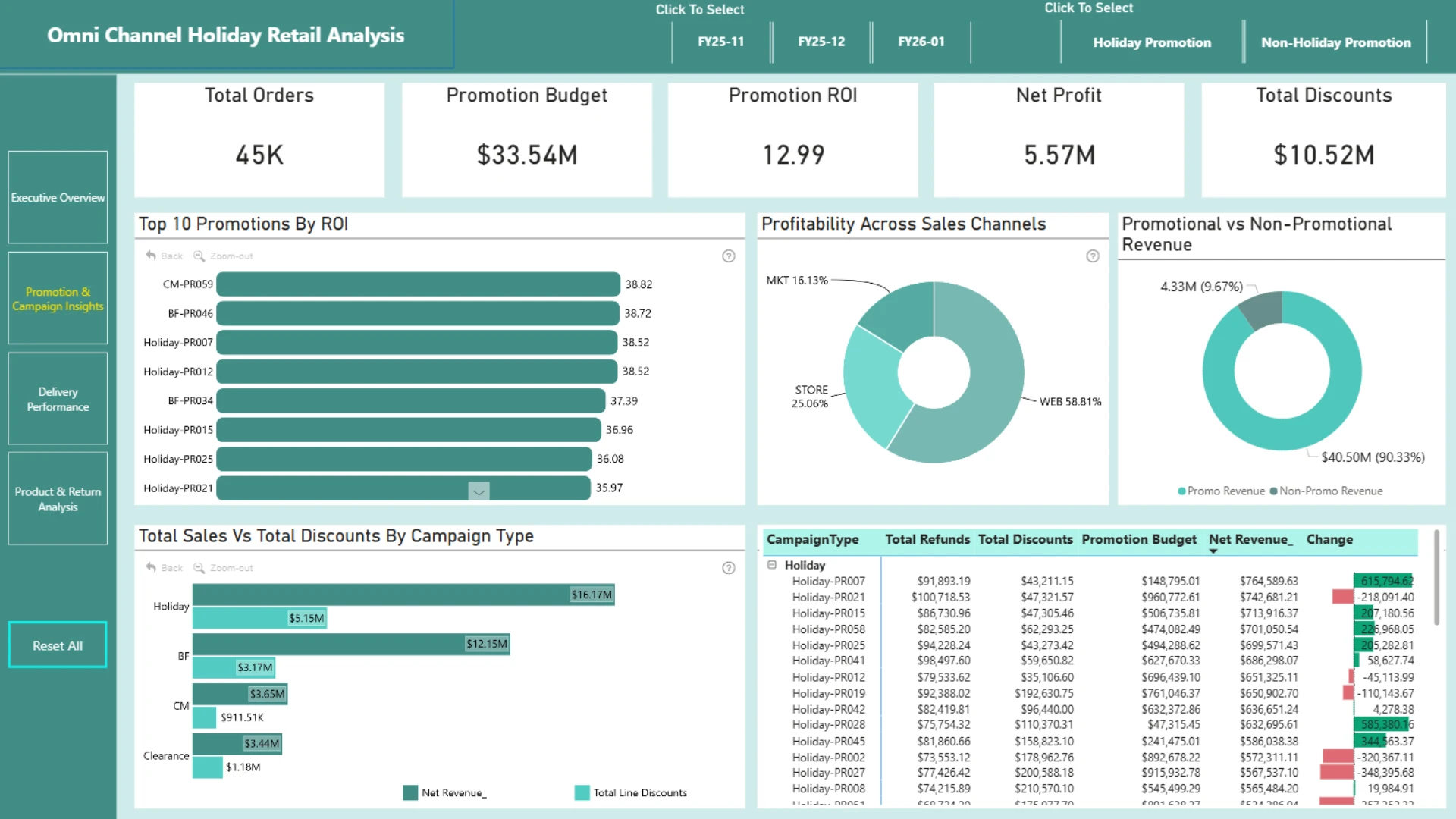Image resolution: width=1456 pixels, height=819 pixels.
Task: Select the Non-Holiday Promotion filter button
Action: (1335, 42)
